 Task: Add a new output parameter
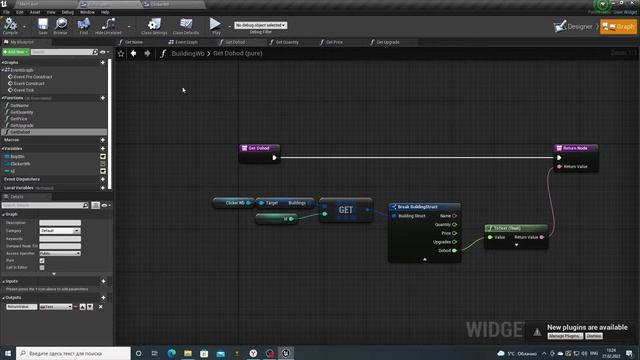[103, 298]
